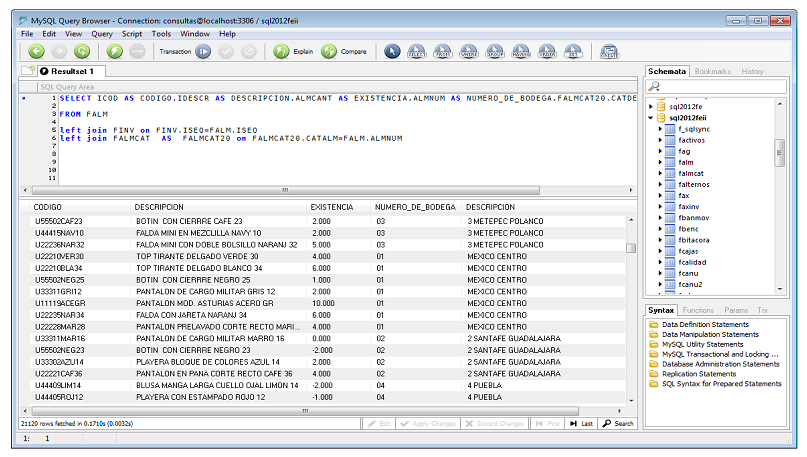The height and width of the screenshot is (457, 807).
Task: Expand the fcalidad table node
Action: tap(660, 262)
